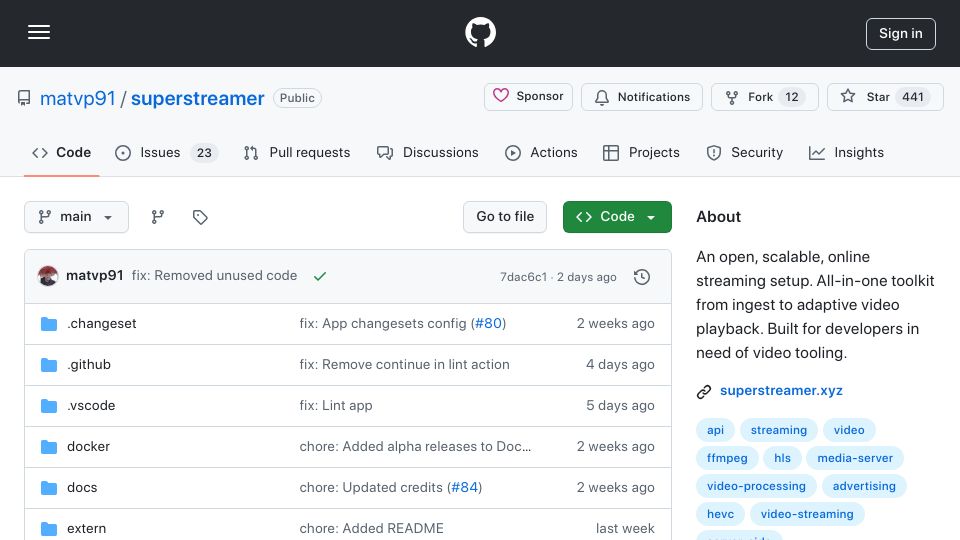Open the Projects tab
This screenshot has width=960, height=540.
tap(641, 152)
